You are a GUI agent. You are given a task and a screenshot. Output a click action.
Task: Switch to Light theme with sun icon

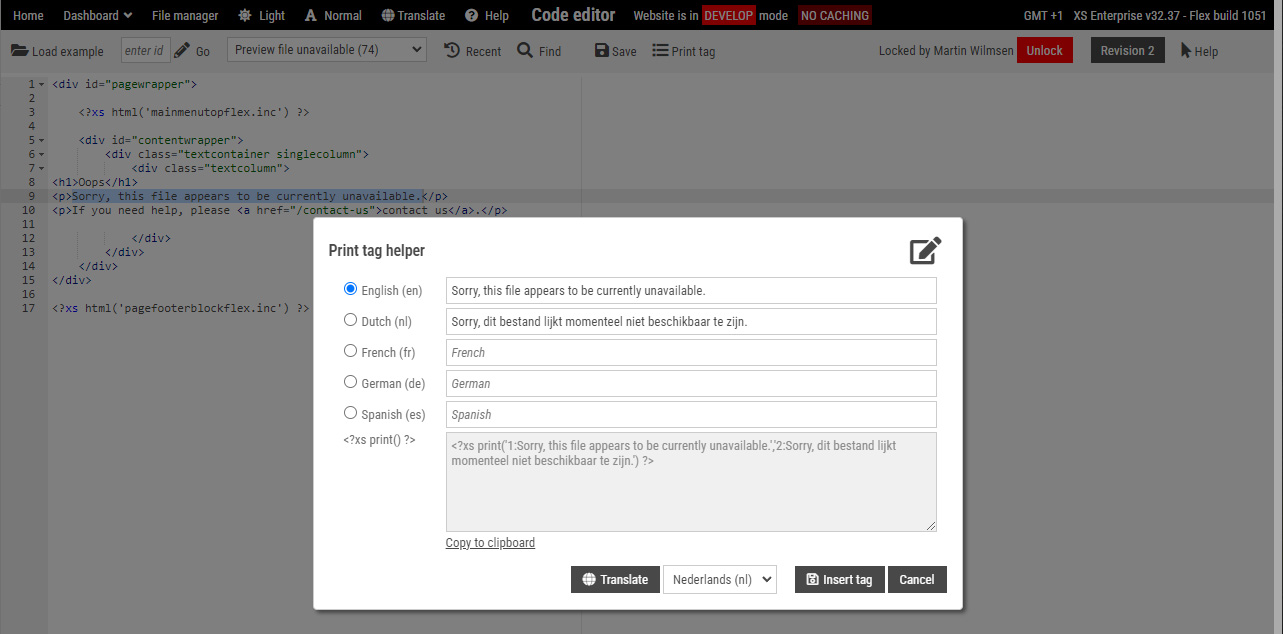coord(261,15)
